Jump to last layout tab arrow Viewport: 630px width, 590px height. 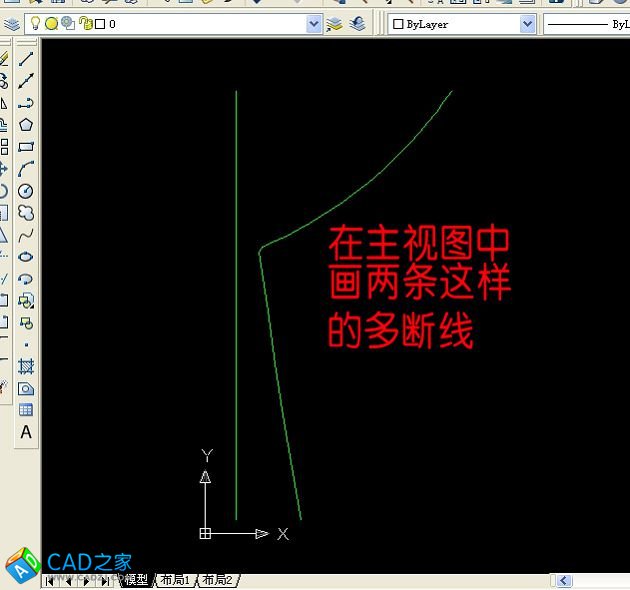click(106, 582)
